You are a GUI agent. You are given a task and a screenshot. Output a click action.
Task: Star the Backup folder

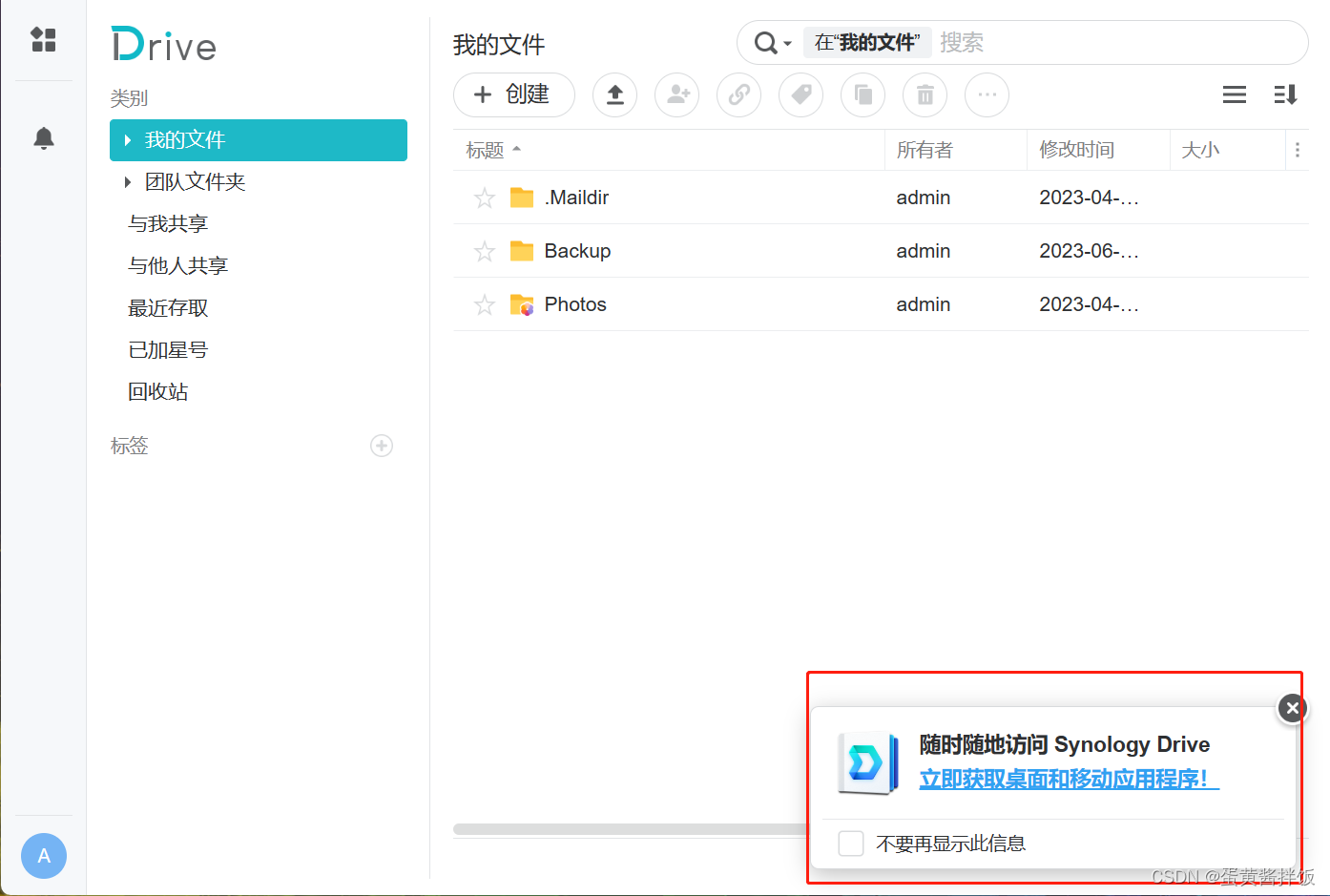point(485,251)
